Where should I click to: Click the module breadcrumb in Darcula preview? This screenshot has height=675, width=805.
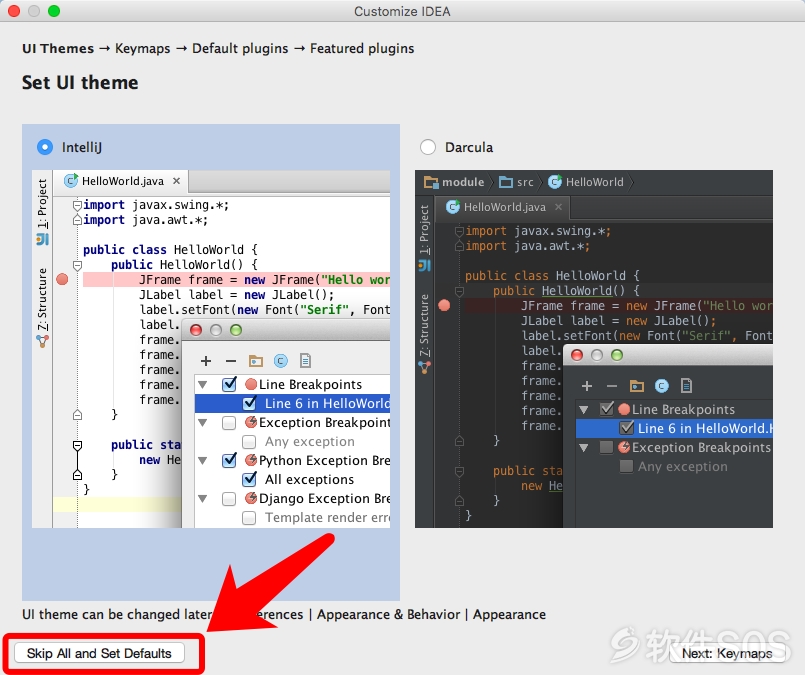point(454,182)
